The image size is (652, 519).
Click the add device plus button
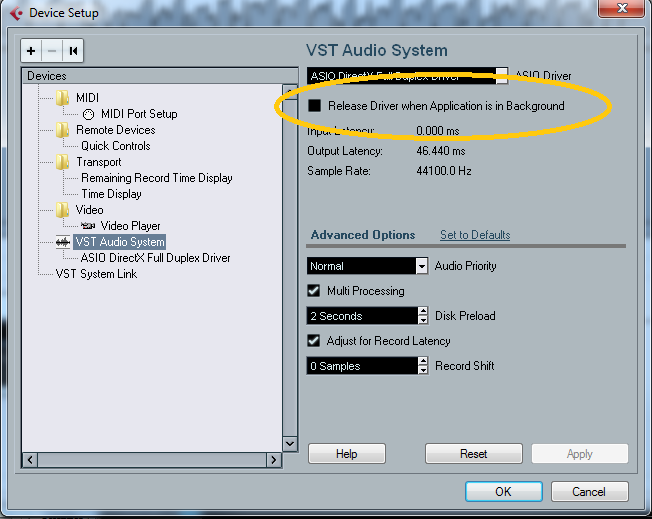pyautogui.click(x=32, y=50)
